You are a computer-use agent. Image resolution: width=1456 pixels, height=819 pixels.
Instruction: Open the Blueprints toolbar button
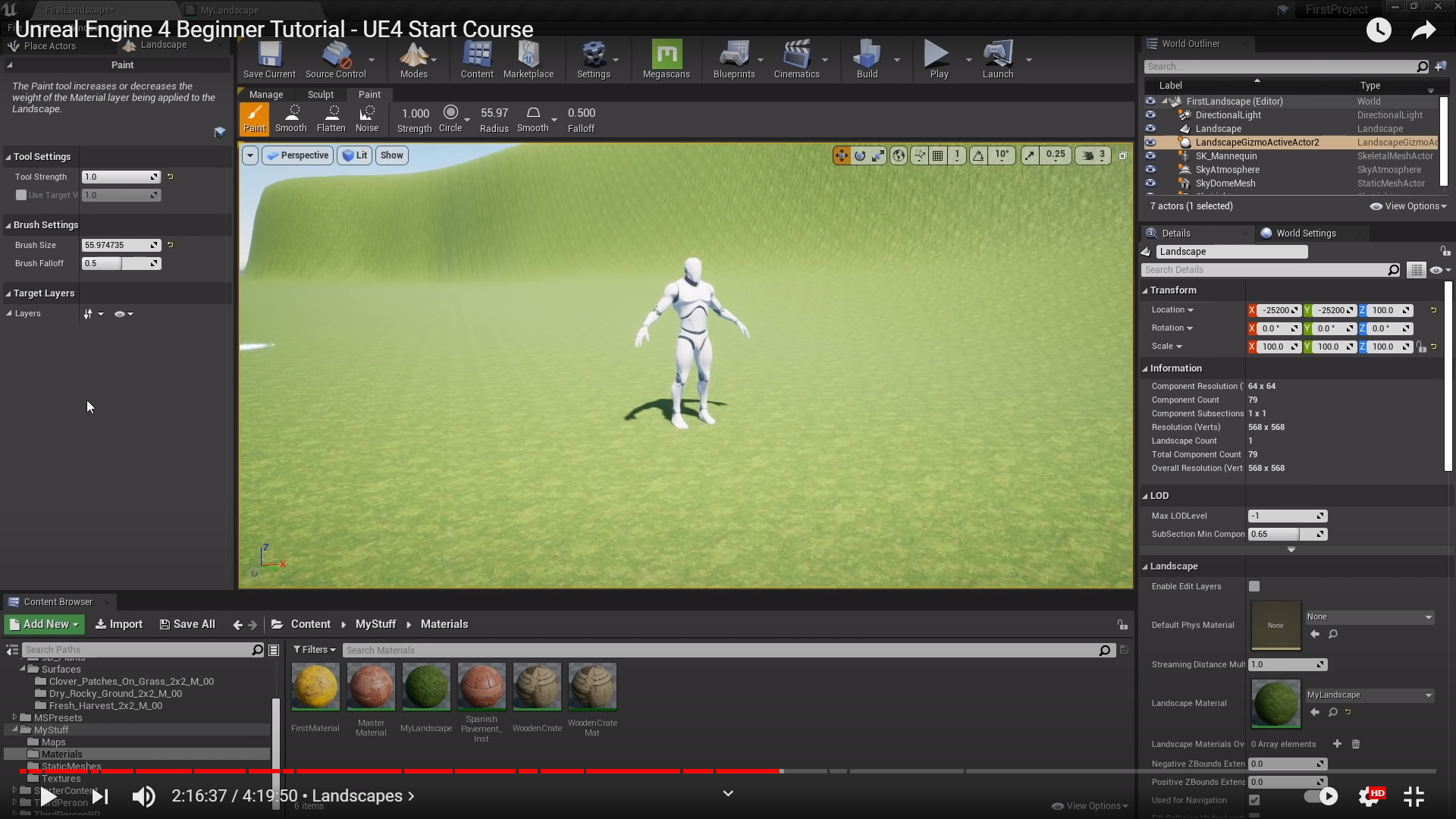tap(733, 58)
